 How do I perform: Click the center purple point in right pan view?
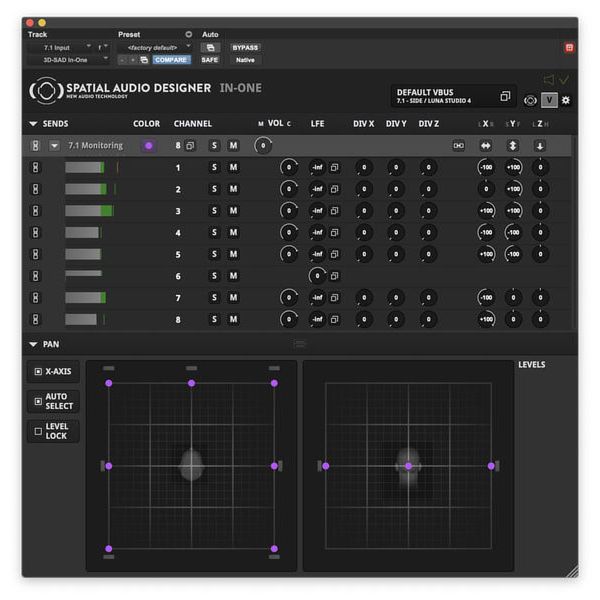pyautogui.click(x=409, y=466)
